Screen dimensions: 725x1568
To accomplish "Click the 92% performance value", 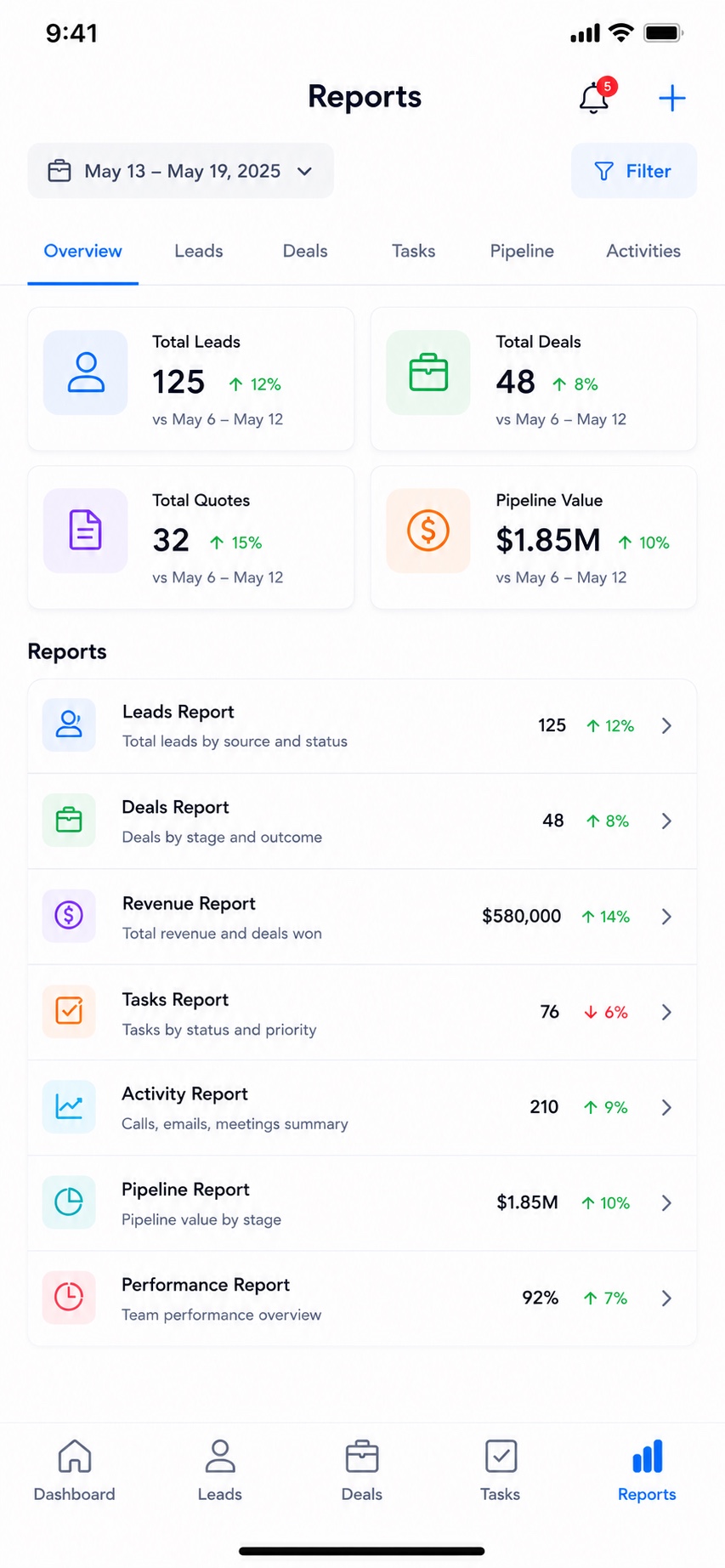I will coord(541,1298).
